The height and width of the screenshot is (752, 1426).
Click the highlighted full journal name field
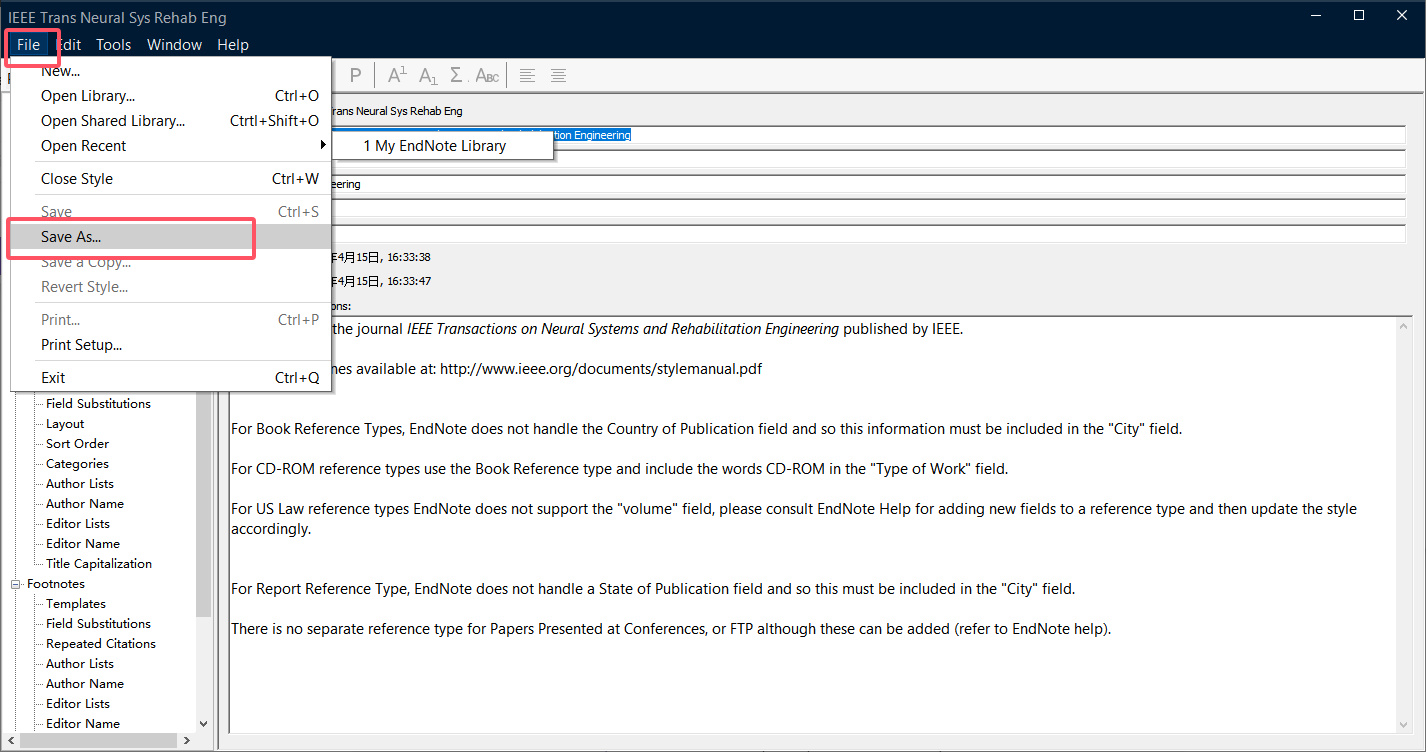868,135
